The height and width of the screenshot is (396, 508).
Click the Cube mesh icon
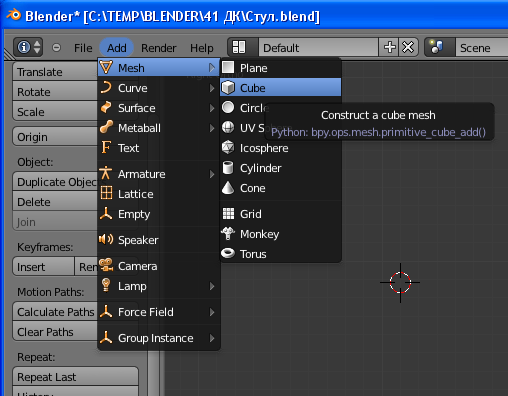228,88
